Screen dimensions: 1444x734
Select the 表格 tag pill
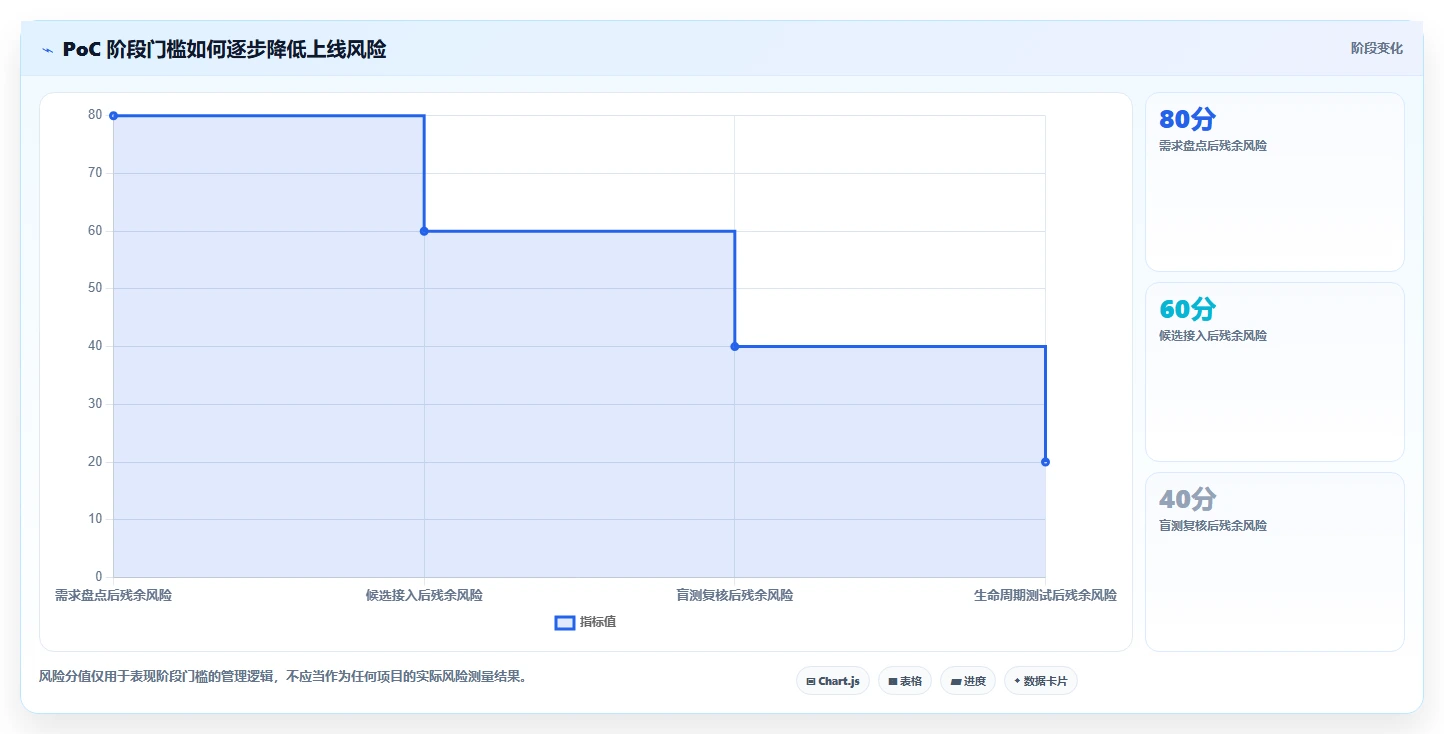904,681
